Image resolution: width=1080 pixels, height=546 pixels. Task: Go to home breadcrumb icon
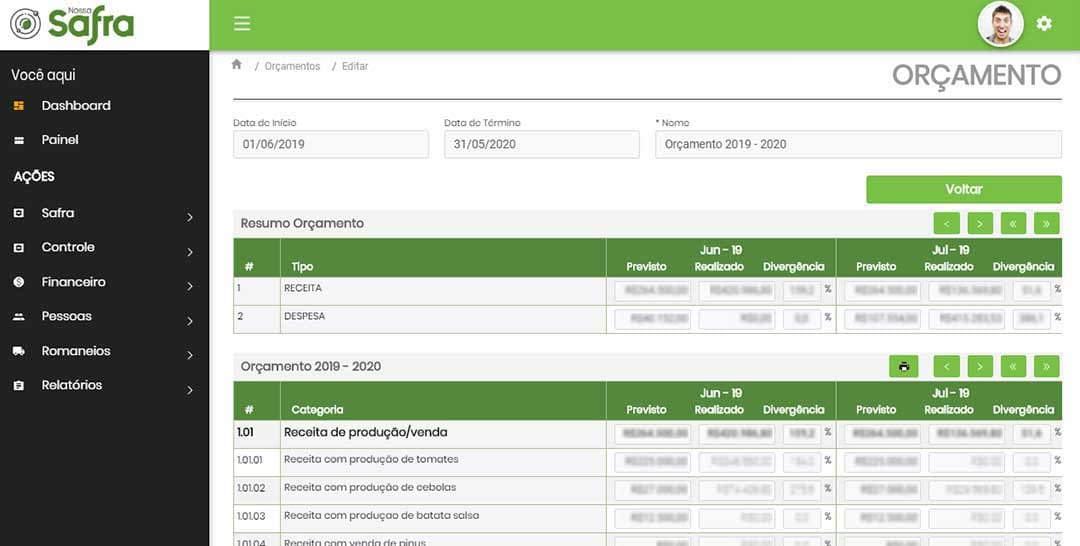(236, 65)
